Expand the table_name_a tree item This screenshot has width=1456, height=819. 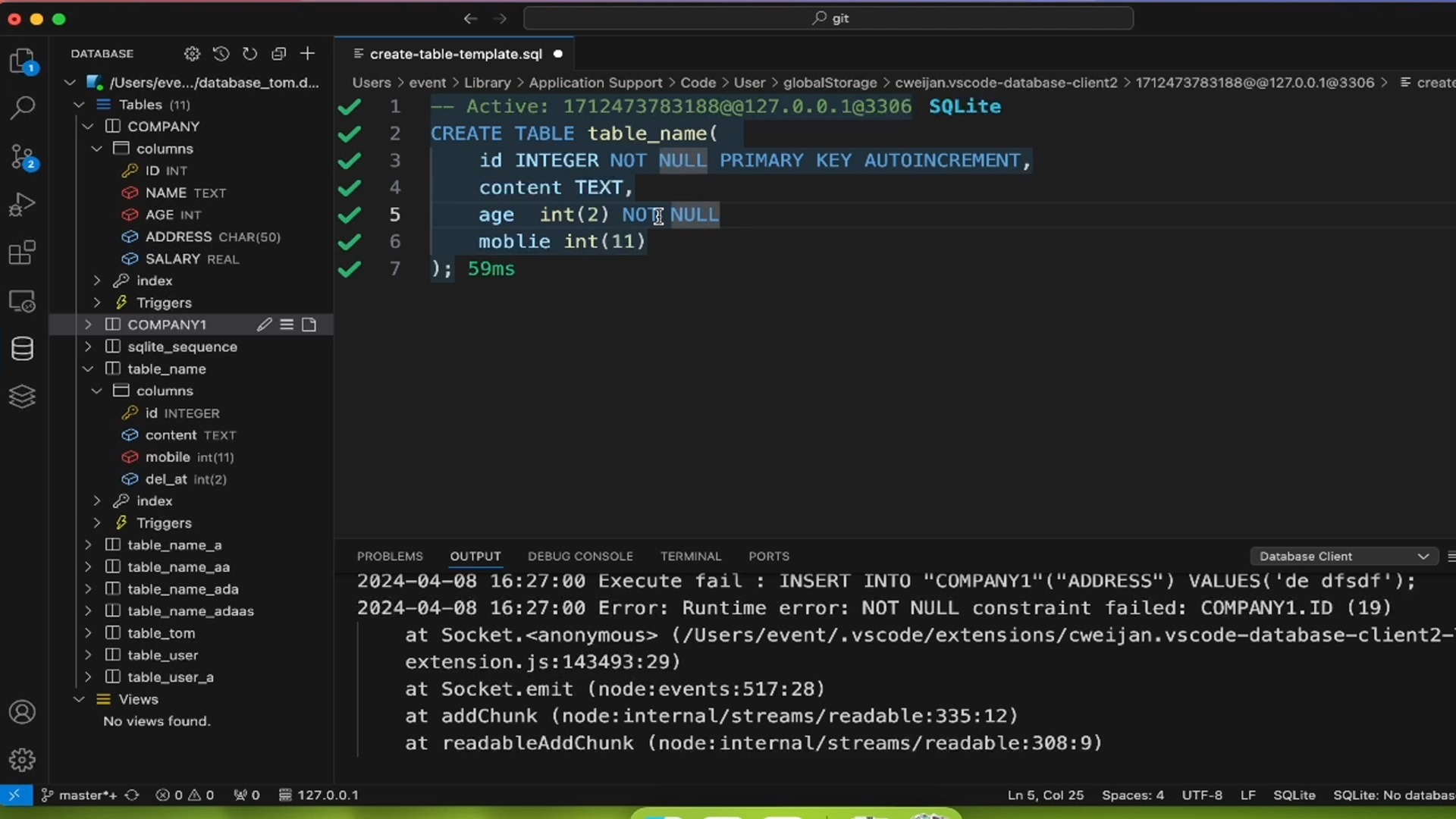tap(89, 545)
